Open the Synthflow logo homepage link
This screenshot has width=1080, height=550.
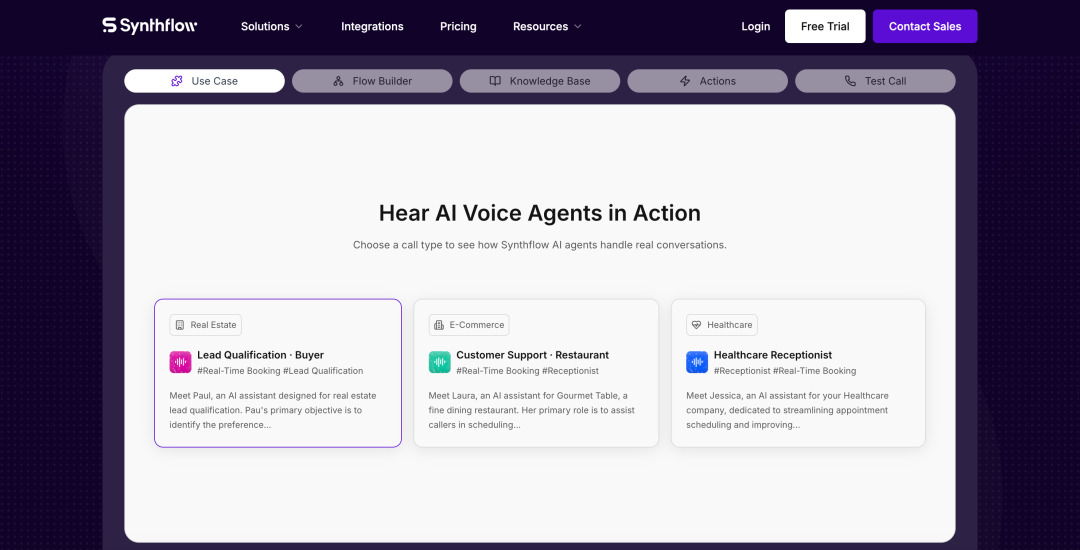pos(149,26)
